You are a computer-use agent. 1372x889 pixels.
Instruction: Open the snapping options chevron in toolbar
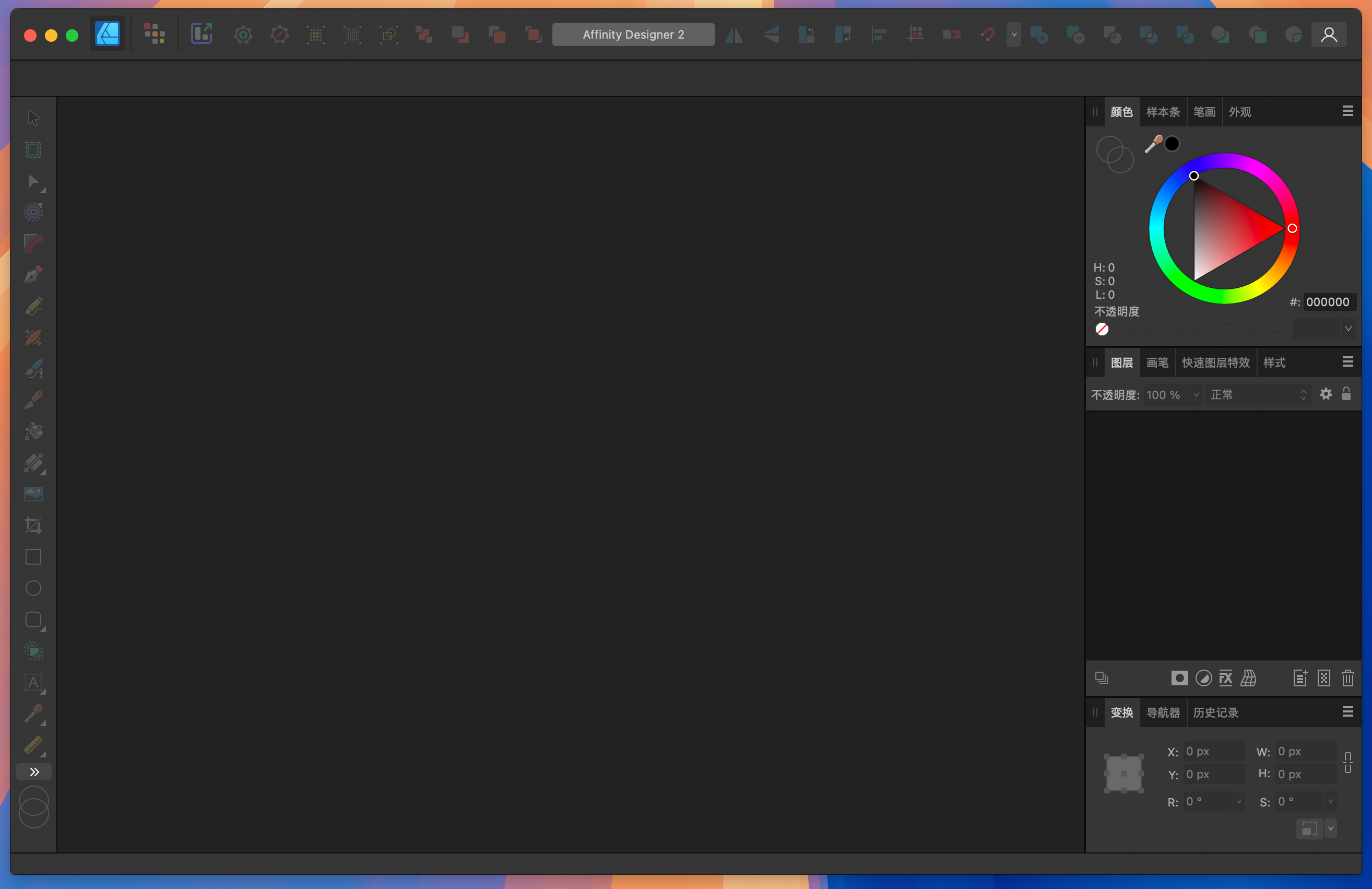tap(1014, 34)
